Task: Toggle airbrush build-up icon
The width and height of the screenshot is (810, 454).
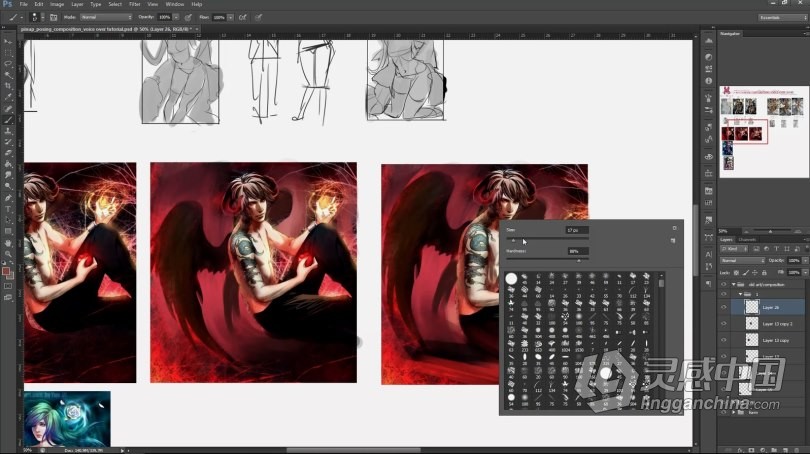Action: (243, 17)
